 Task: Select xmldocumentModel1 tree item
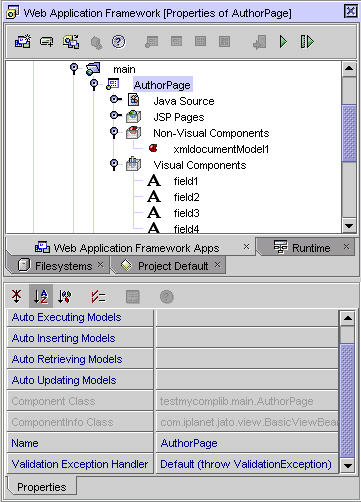pos(221,149)
